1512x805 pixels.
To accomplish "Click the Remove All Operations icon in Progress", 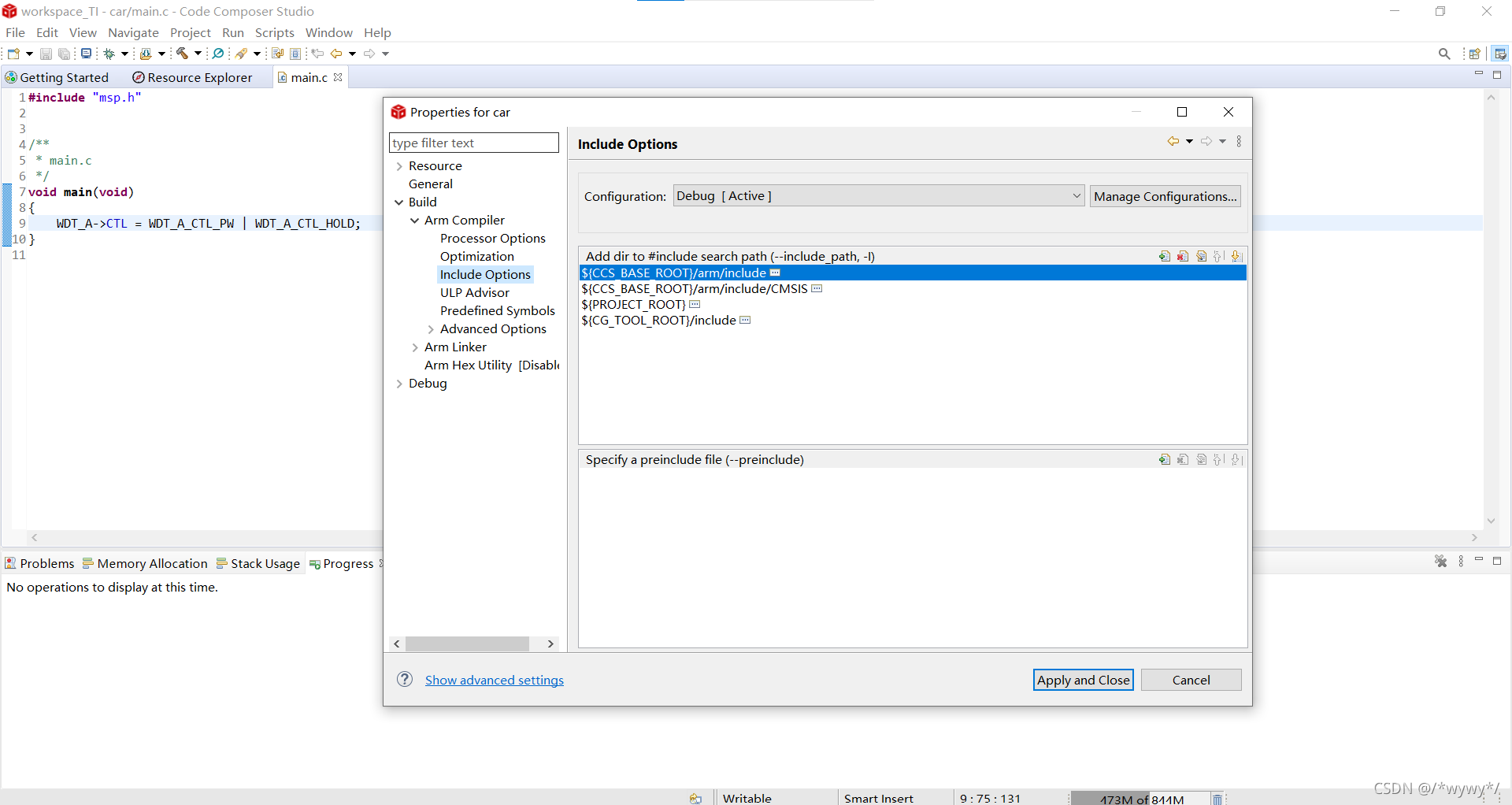I will coord(1440,561).
